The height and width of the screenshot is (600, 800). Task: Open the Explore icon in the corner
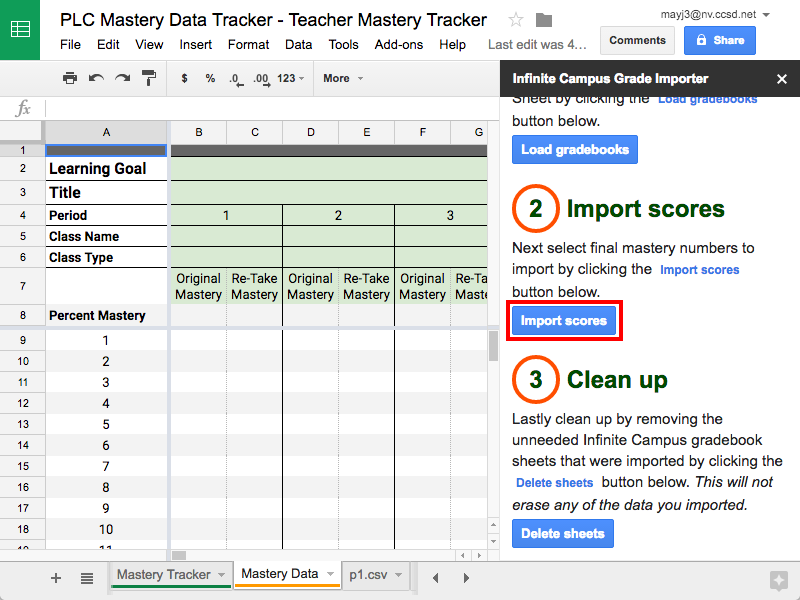779,580
